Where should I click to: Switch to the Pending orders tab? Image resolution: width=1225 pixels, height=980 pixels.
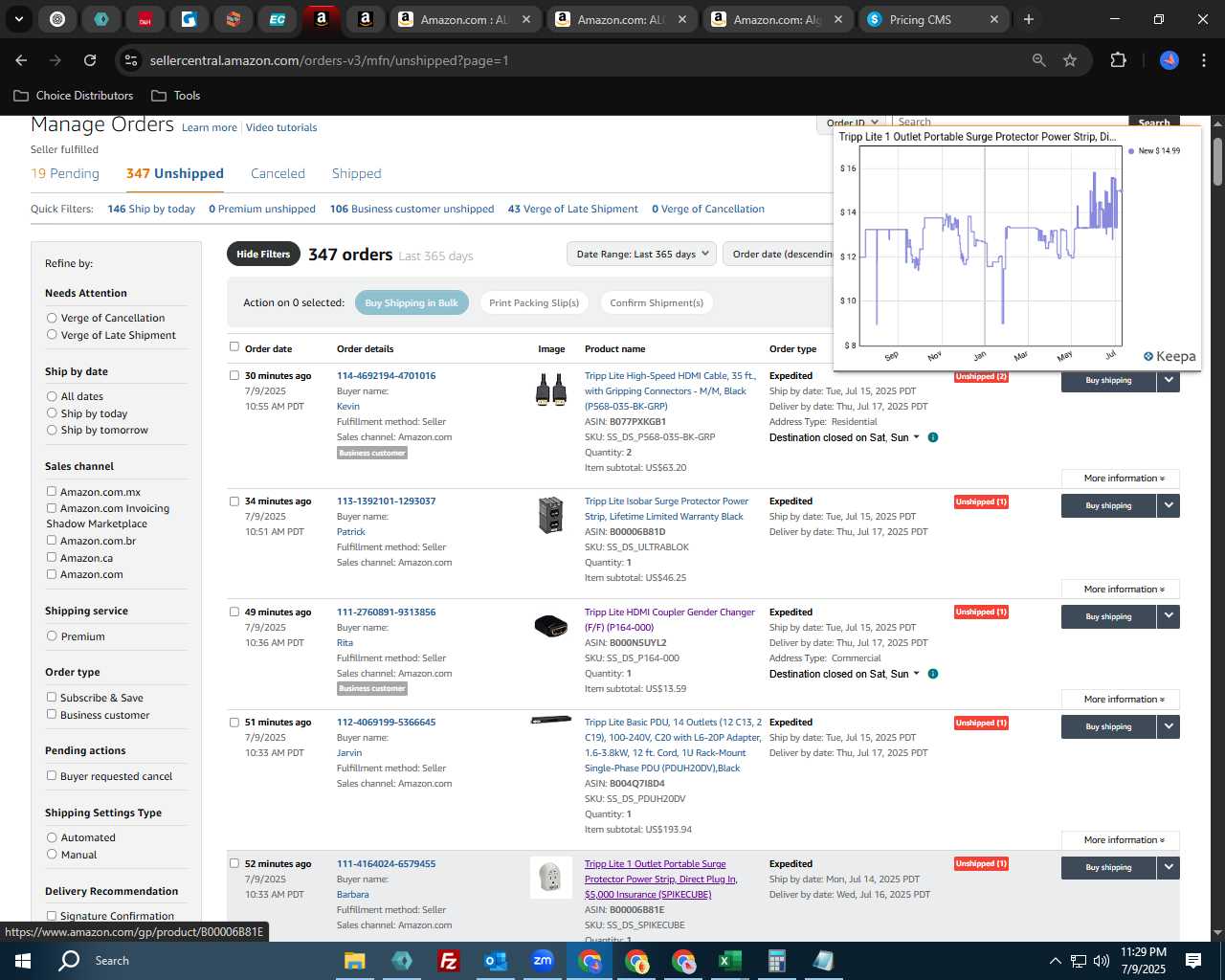point(65,173)
